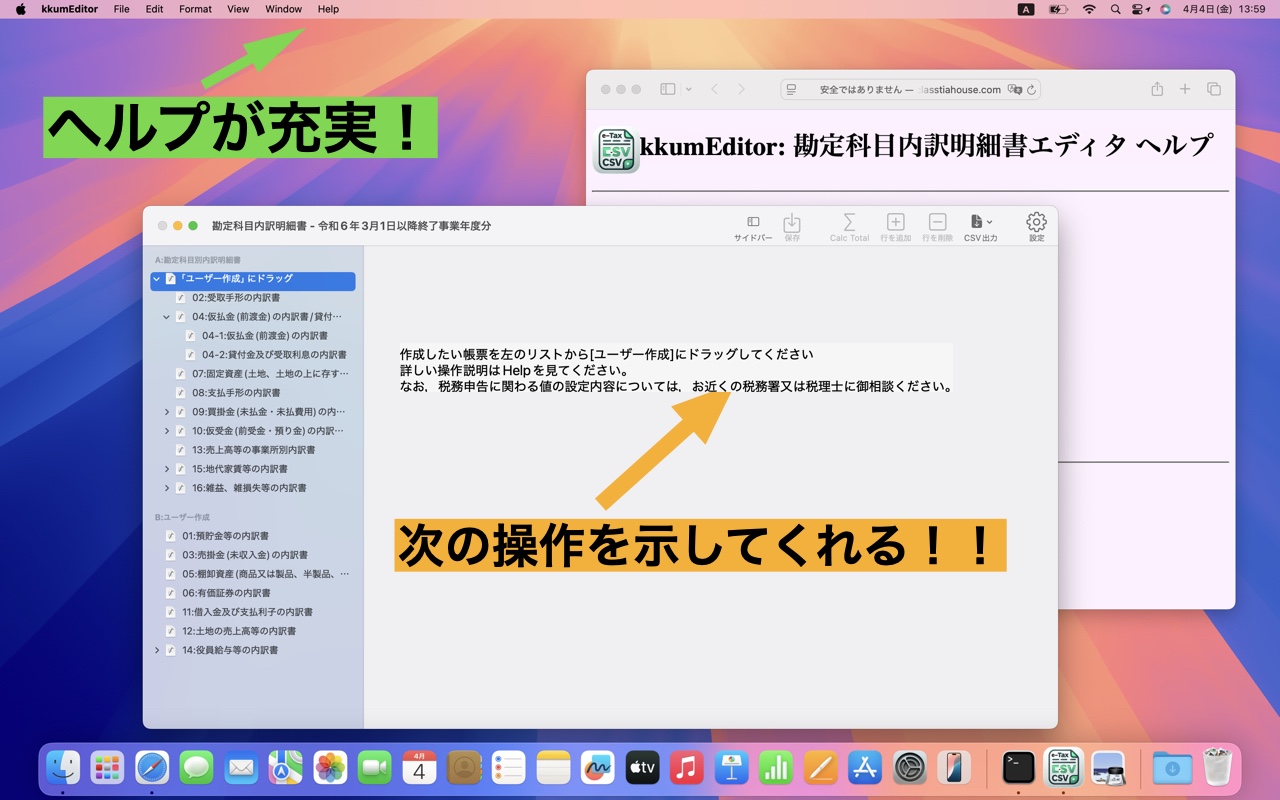Open the Window menu

coord(284,9)
